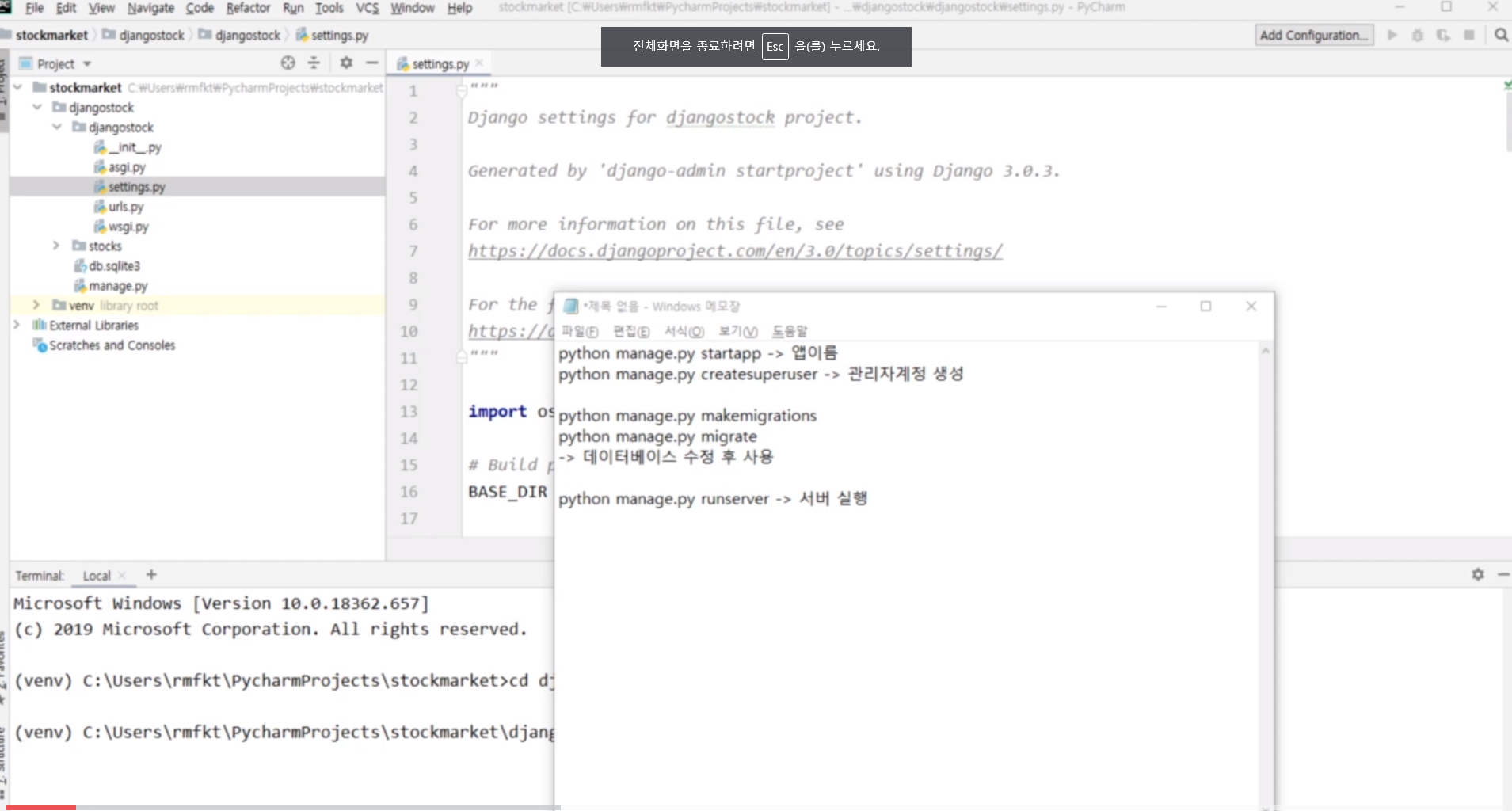Click the Esc key hint in fullscreen overlay
This screenshot has height=811, width=1512.
click(x=775, y=47)
